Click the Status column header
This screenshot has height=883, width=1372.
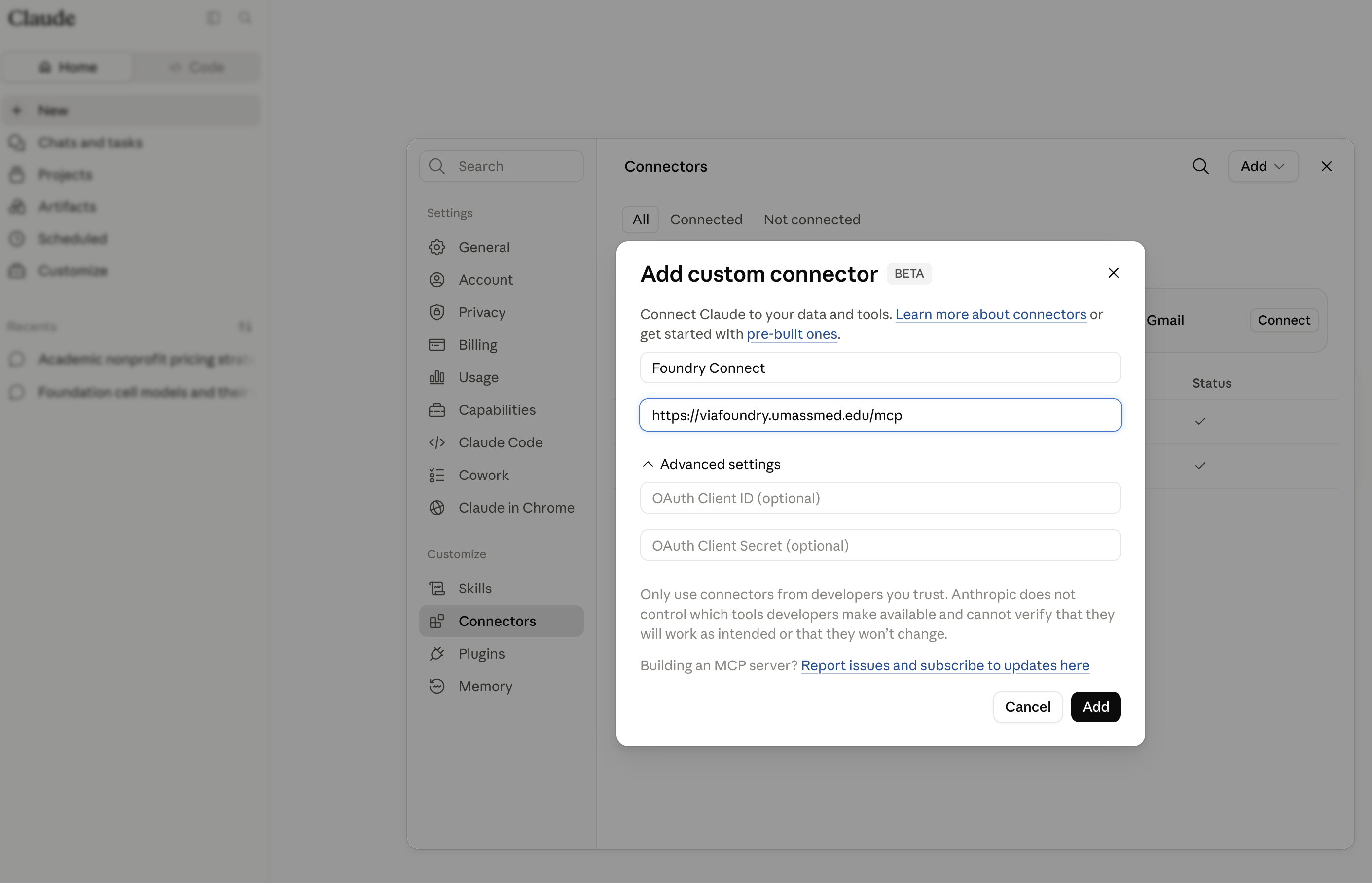[x=1212, y=383]
